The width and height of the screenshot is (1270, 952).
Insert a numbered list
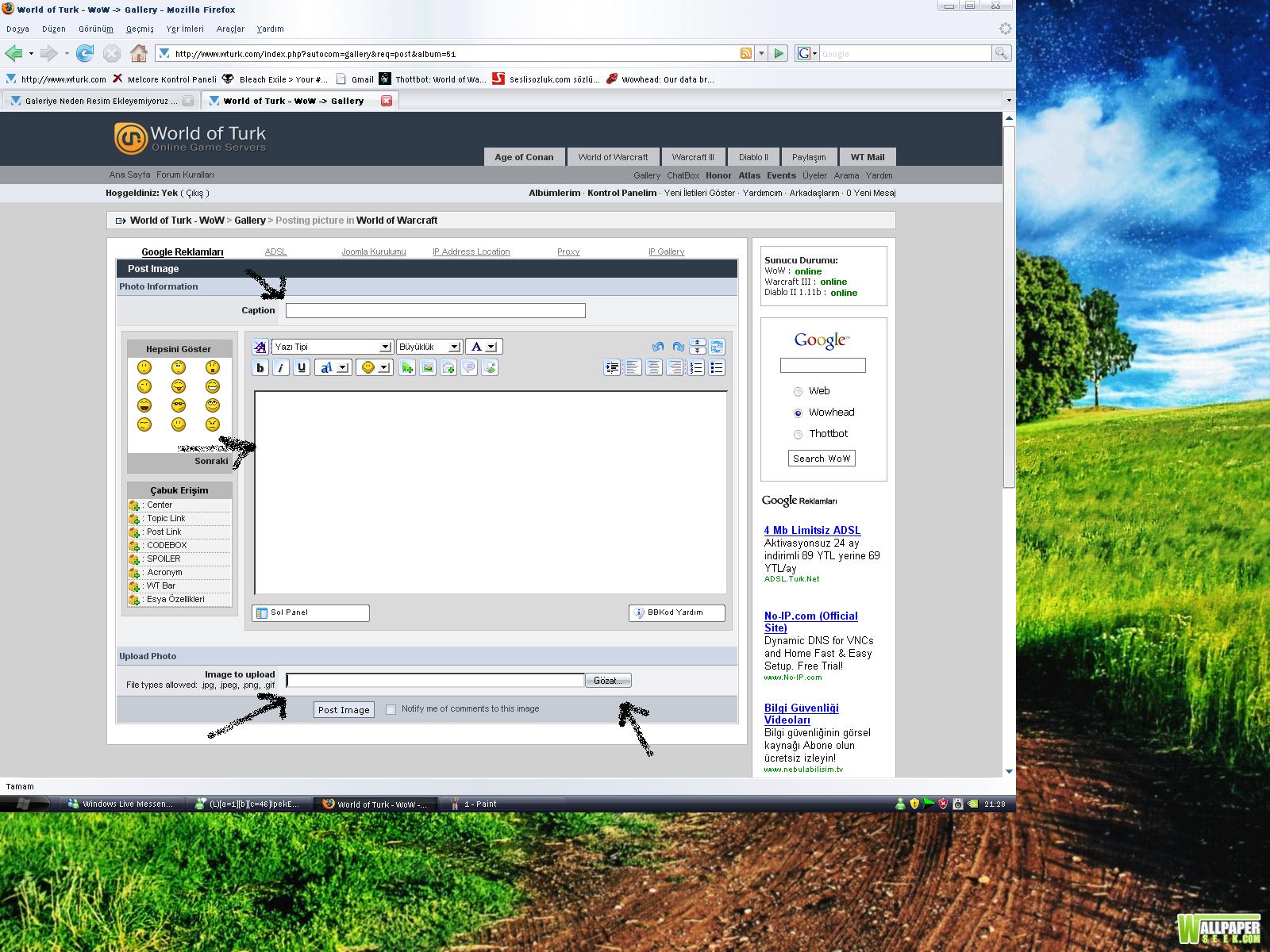tap(696, 367)
